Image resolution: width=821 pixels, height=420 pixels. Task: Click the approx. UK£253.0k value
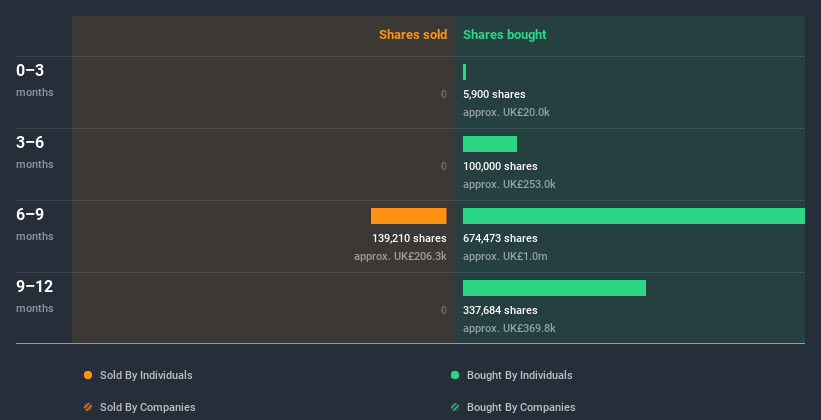[509, 184]
